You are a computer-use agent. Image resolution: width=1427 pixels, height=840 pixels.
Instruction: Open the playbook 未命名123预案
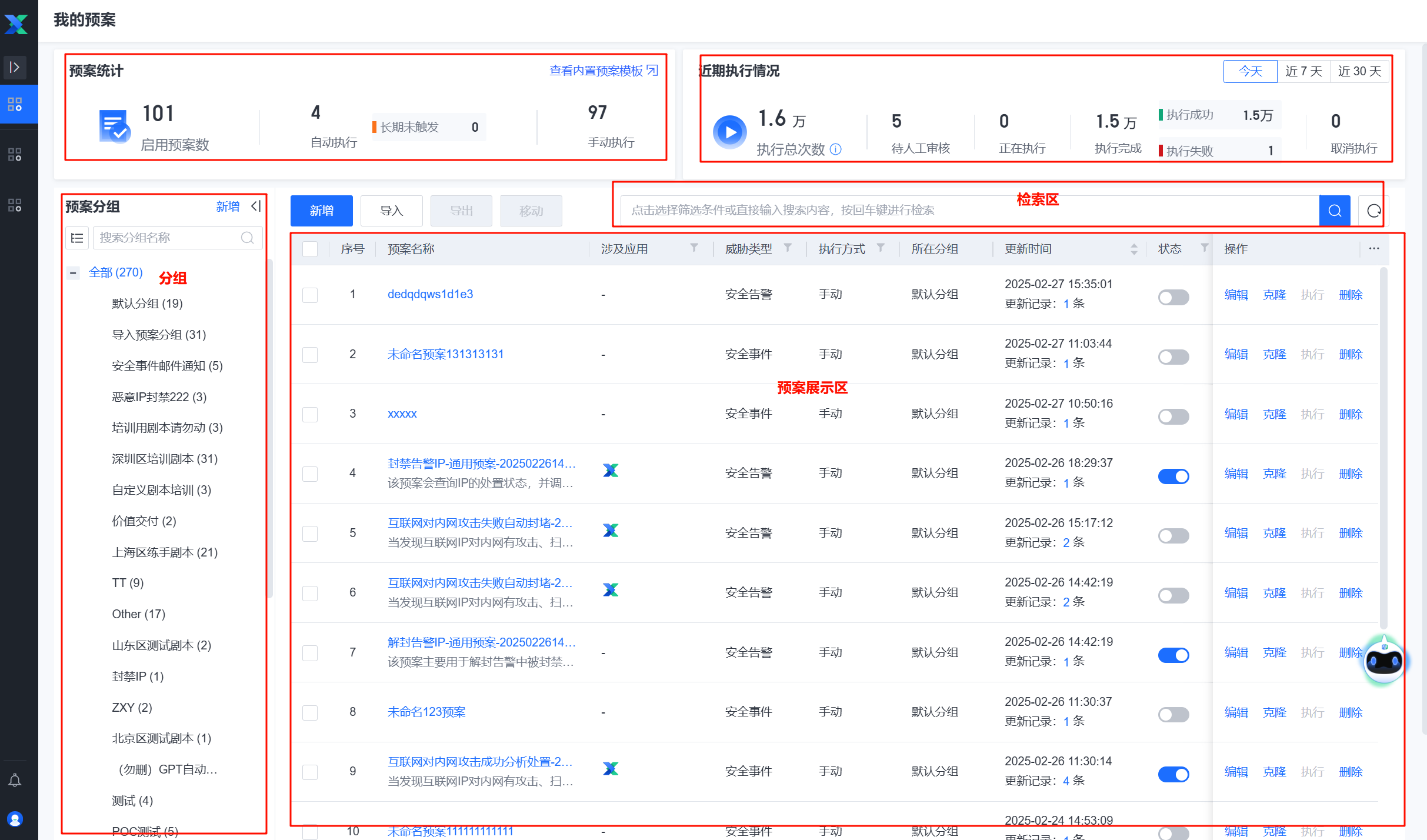click(426, 712)
